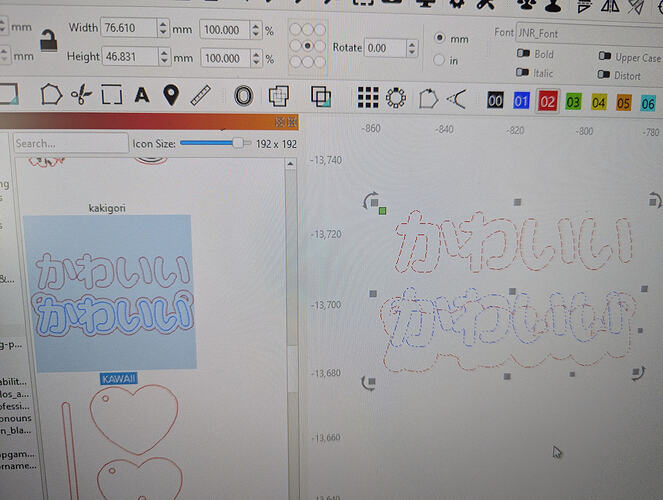This screenshot has width=663, height=500.
Task: Select the mm units radio button
Action: 440,38
